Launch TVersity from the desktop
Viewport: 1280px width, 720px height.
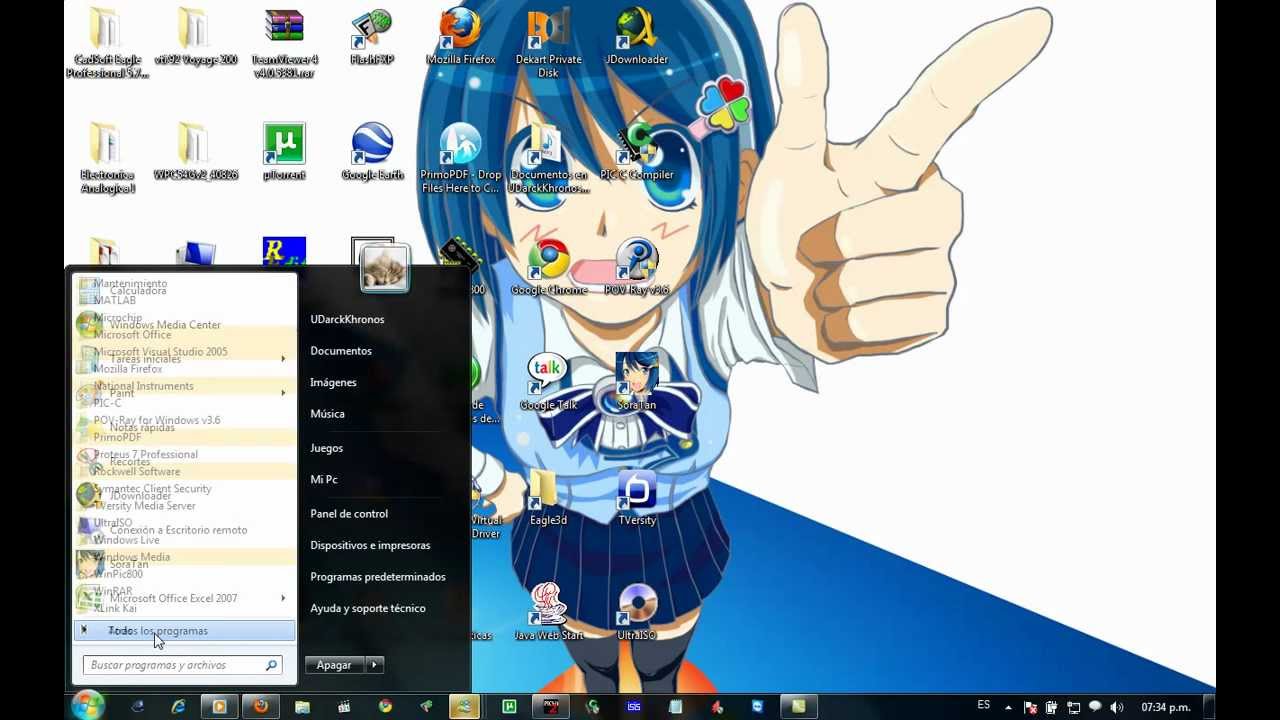tap(636, 497)
